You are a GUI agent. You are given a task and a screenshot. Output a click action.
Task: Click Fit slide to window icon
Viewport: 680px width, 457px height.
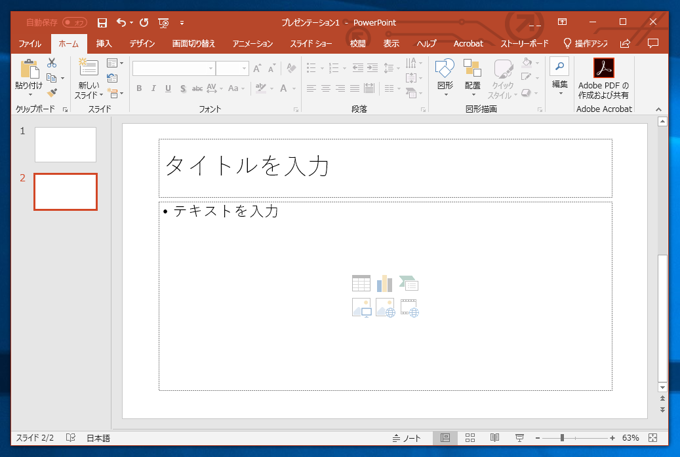(x=653, y=438)
